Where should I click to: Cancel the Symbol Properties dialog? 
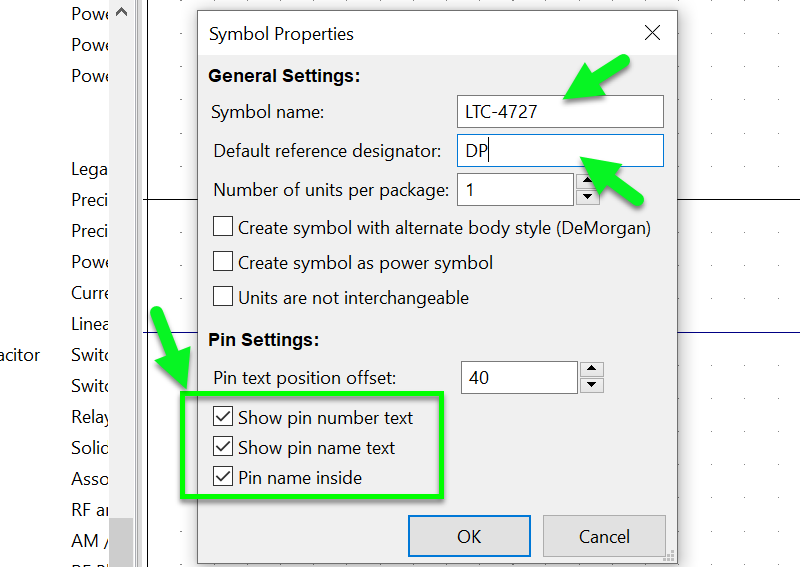[x=604, y=536]
